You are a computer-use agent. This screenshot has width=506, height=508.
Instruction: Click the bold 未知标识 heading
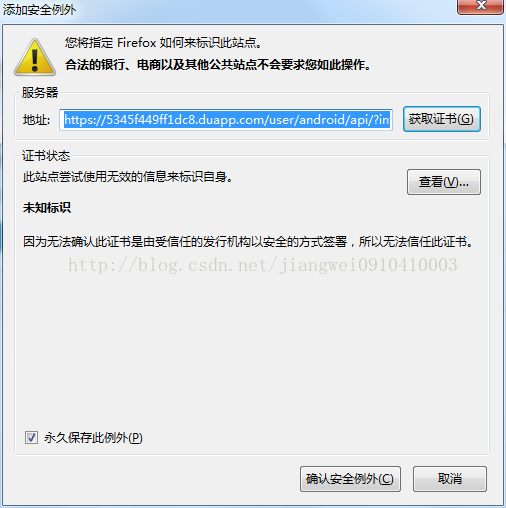tap(47, 208)
